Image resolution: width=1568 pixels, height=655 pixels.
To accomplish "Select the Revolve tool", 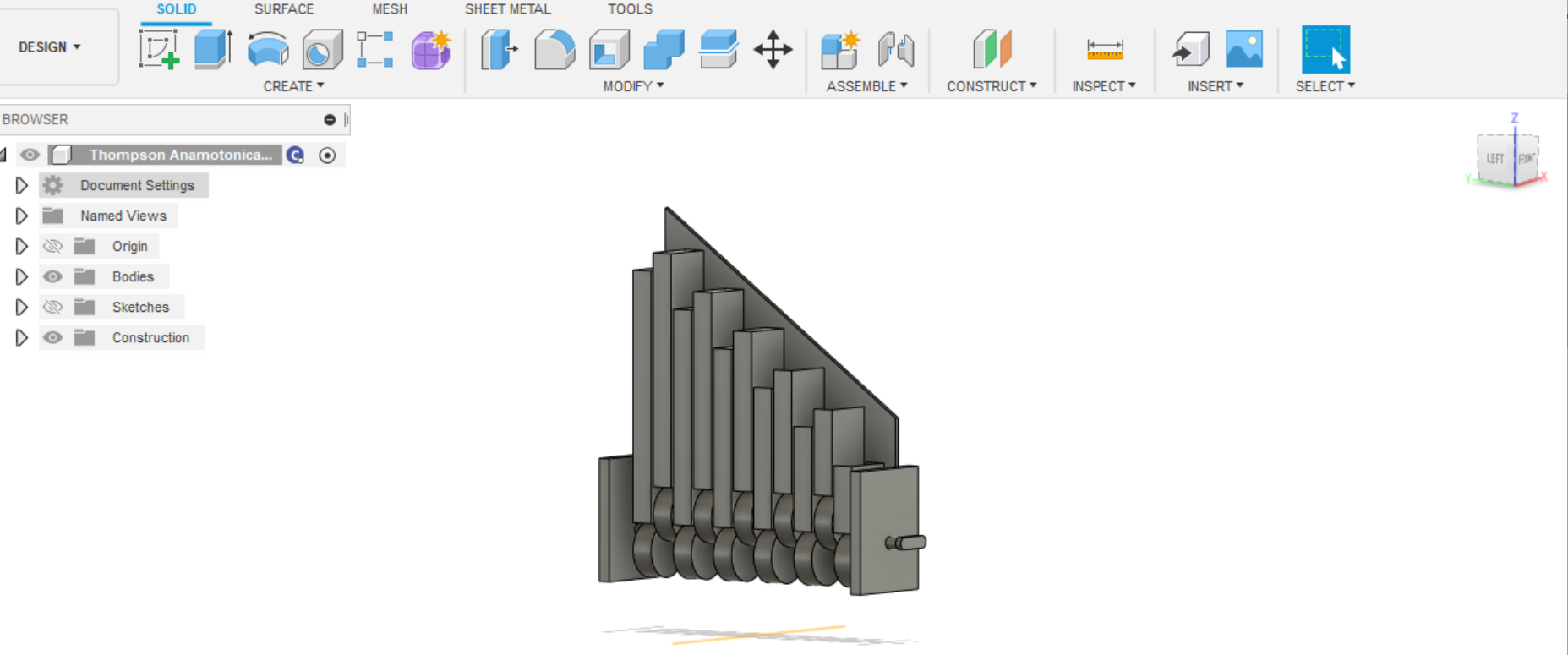I will point(268,49).
